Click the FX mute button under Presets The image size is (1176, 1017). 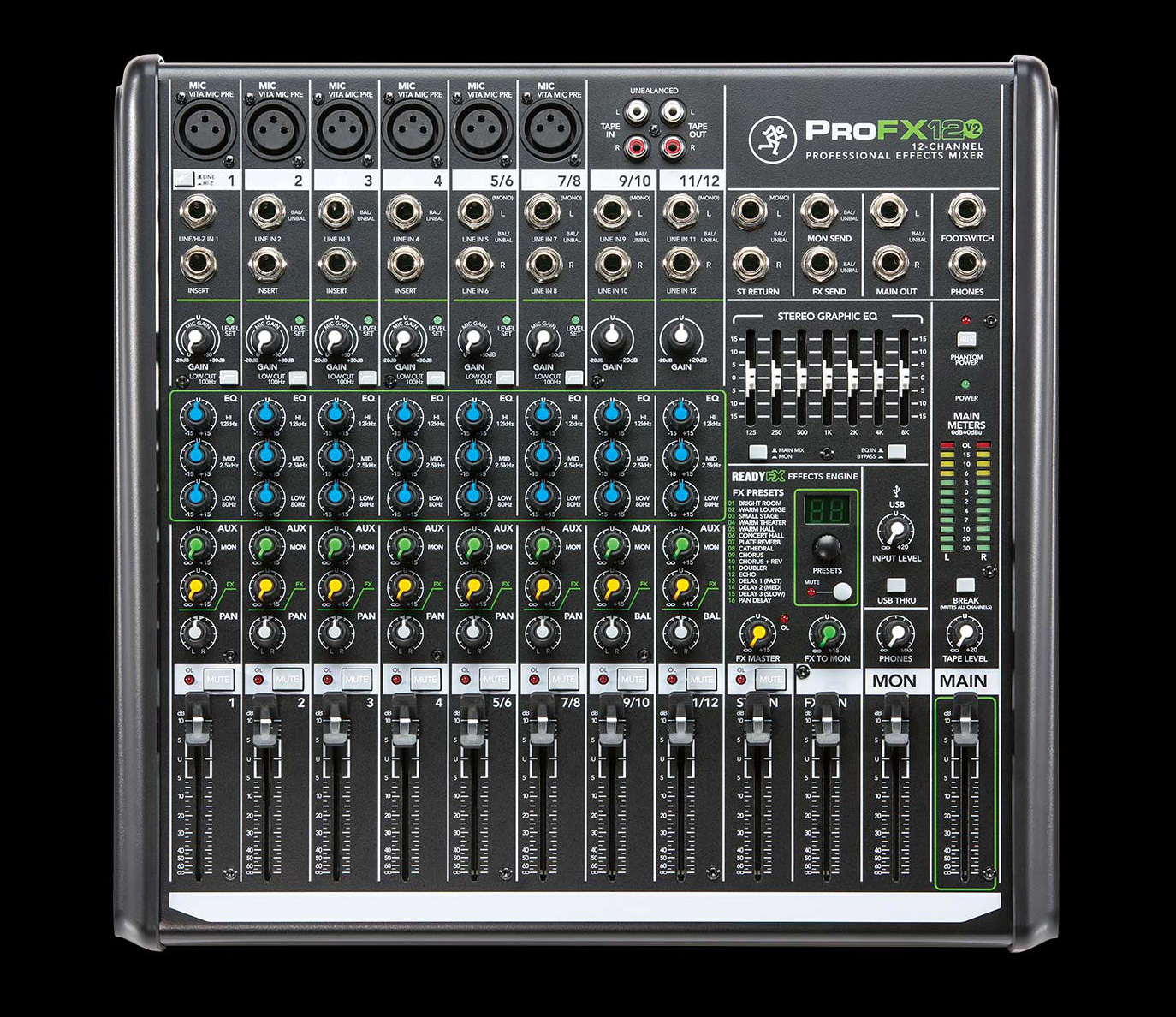842,591
